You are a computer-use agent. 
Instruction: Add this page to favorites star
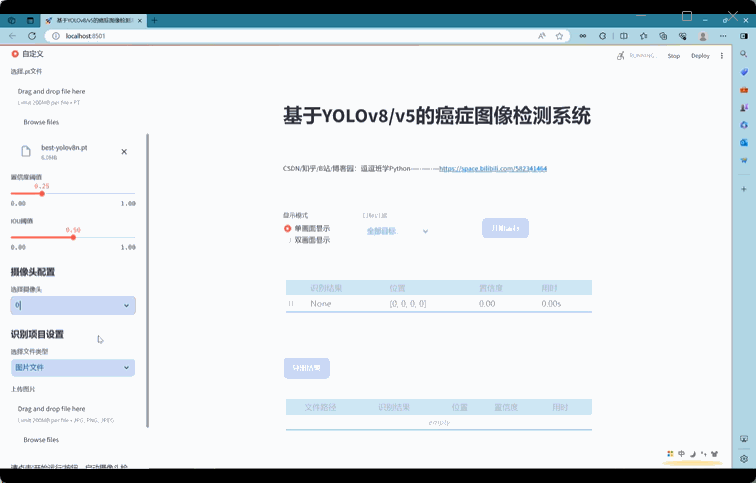[x=559, y=36]
